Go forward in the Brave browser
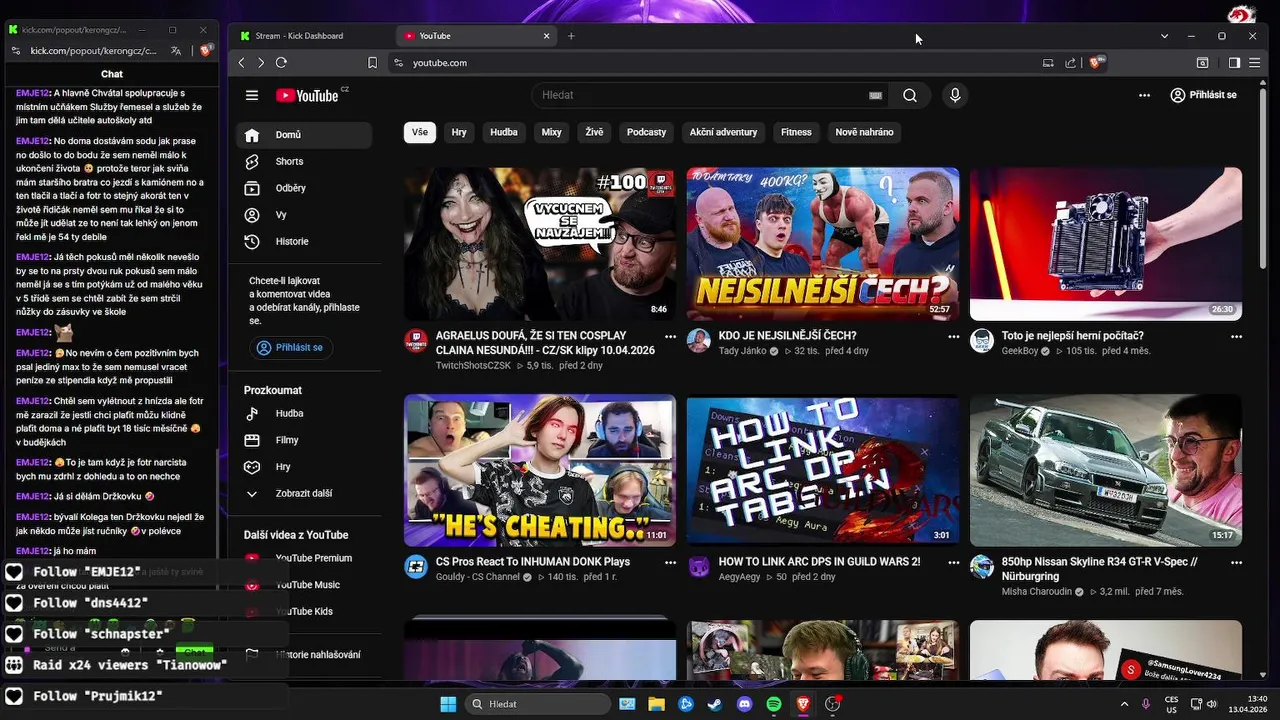This screenshot has height=720, width=1280. pyautogui.click(x=261, y=62)
